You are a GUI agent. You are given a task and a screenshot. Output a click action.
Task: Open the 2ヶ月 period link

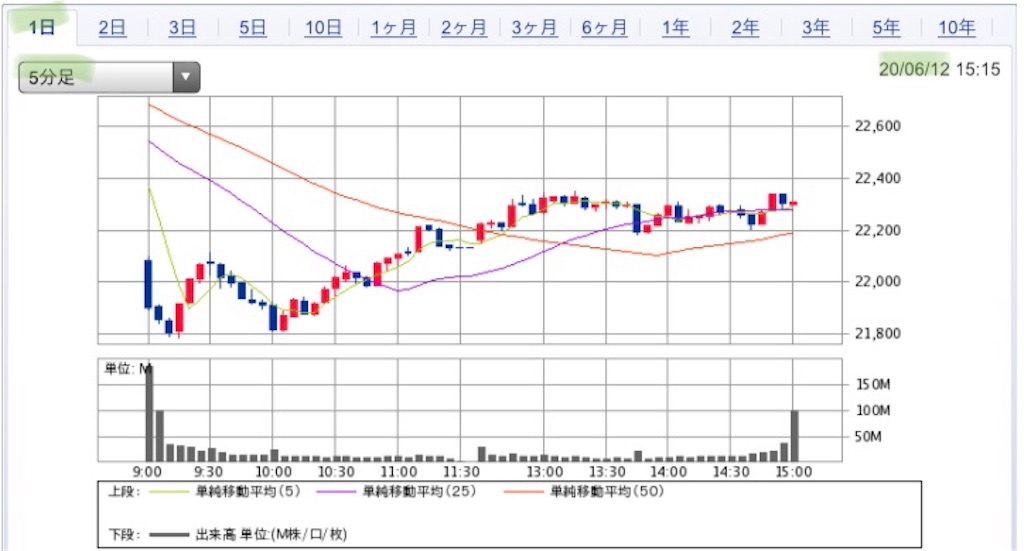(x=464, y=27)
